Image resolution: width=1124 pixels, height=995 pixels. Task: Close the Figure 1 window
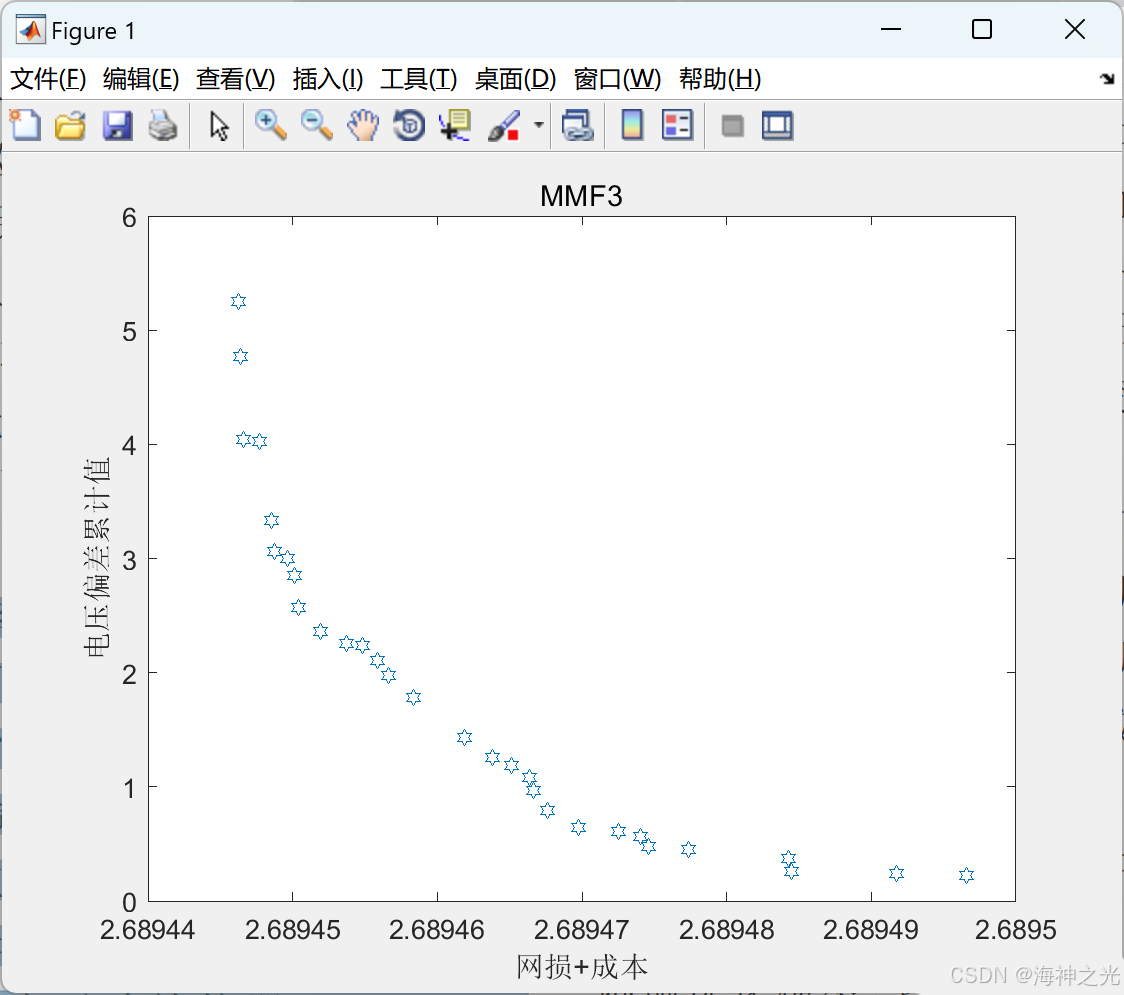[1075, 29]
